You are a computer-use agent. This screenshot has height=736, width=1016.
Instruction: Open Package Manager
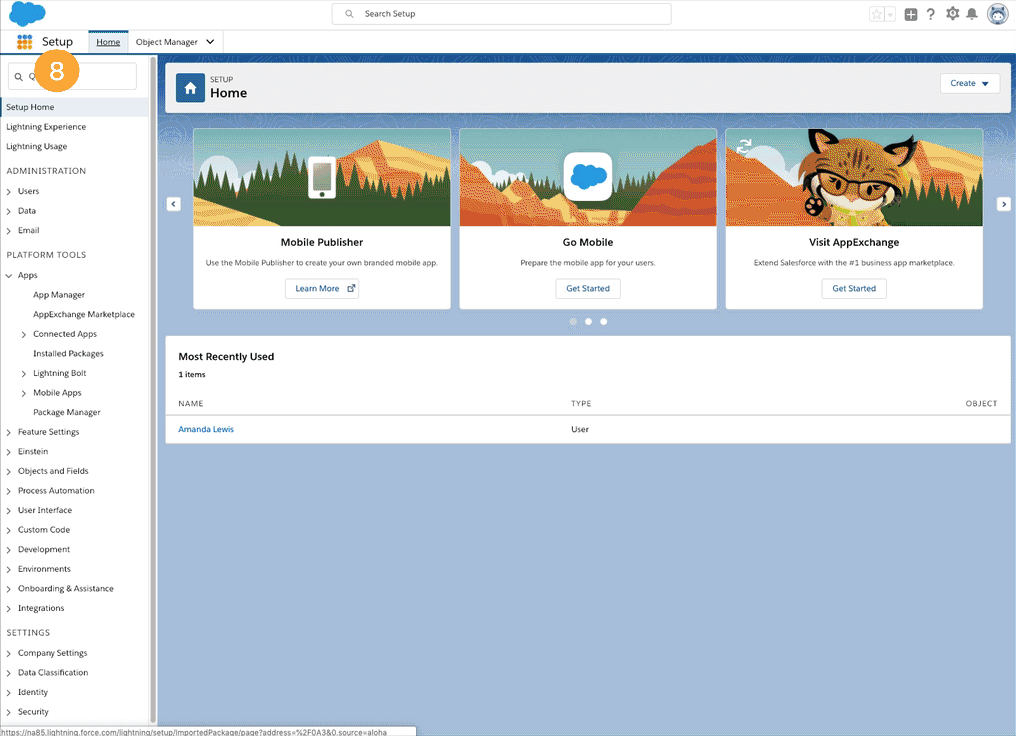point(67,412)
